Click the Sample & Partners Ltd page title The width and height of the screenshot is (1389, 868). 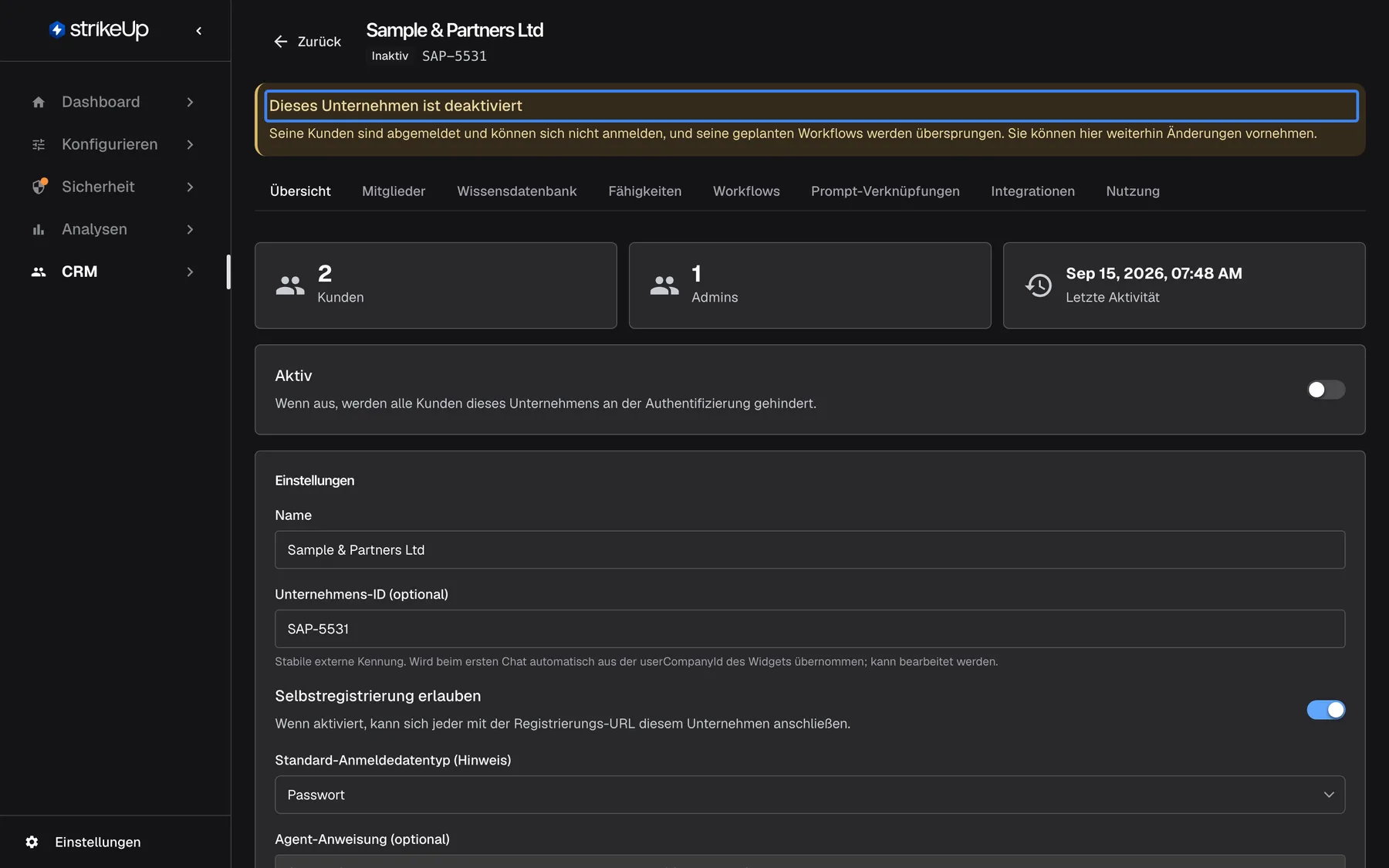(x=455, y=30)
